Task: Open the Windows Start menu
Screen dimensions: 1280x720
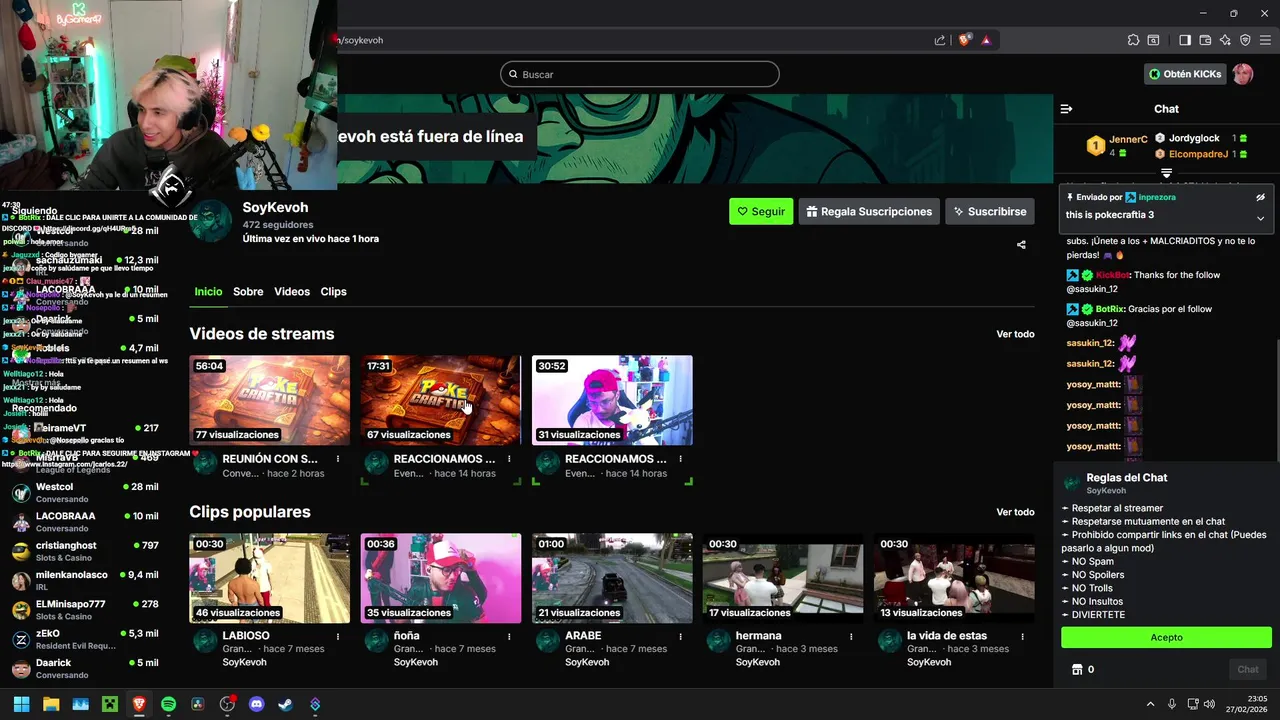Action: click(21, 704)
